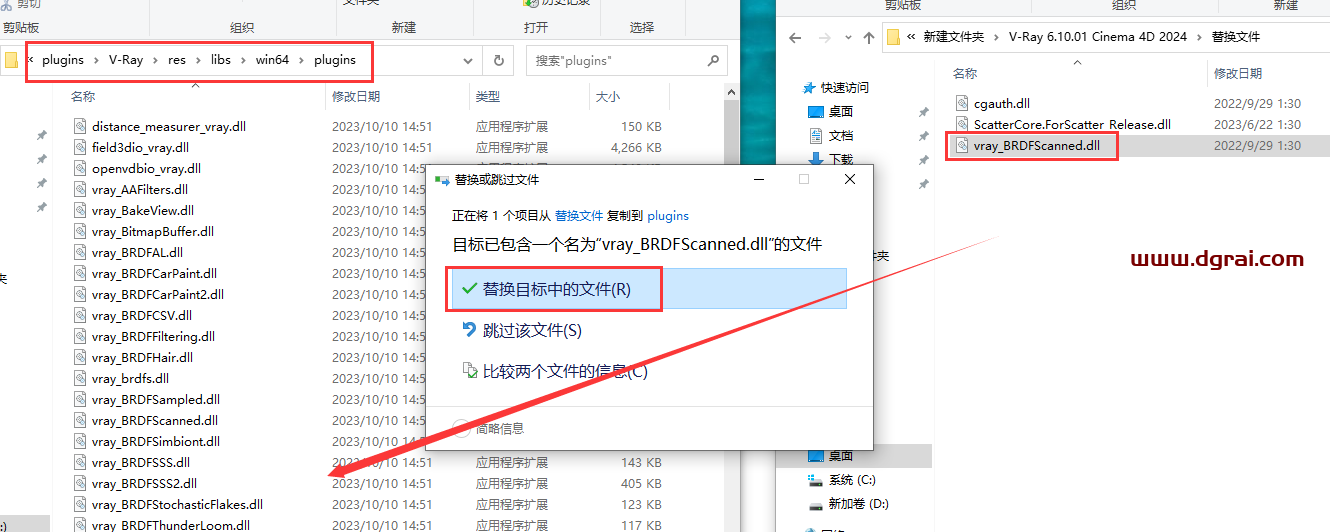
Task: Select the vray_BRDFStochasticFlakes.dll file name
Action: [x=177, y=505]
